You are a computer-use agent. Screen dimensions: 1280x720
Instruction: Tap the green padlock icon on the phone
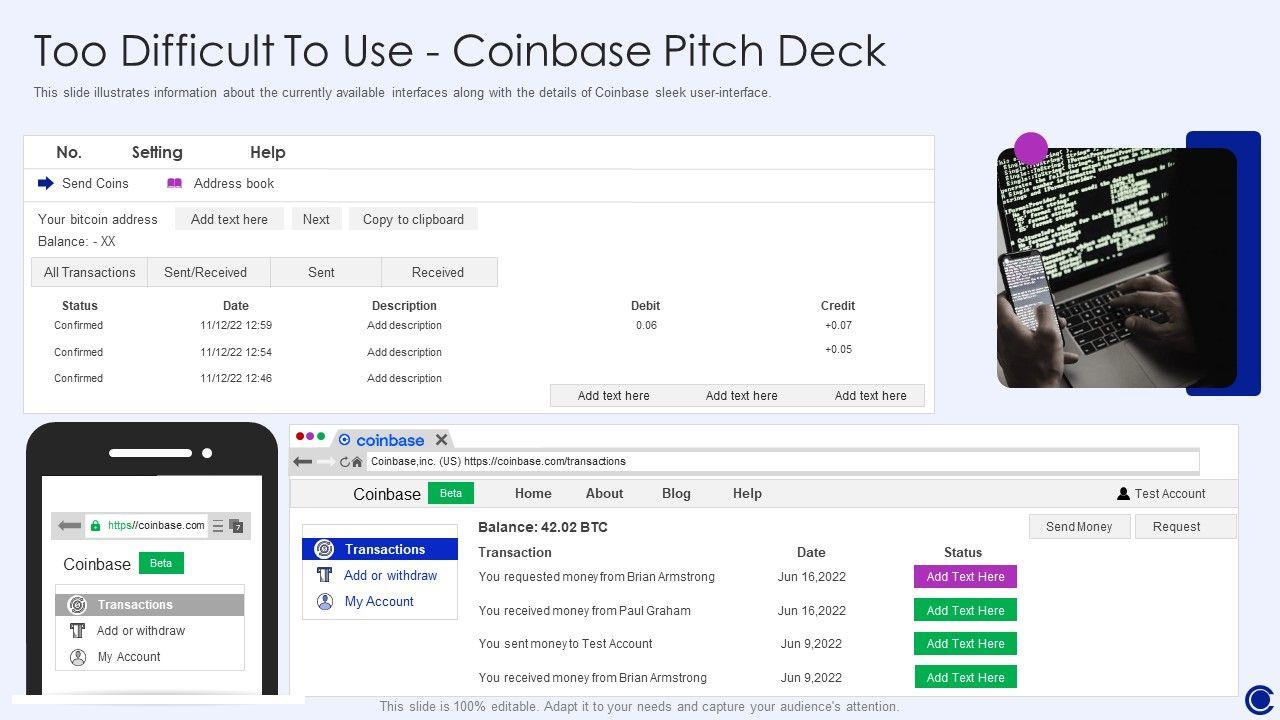tap(95, 526)
